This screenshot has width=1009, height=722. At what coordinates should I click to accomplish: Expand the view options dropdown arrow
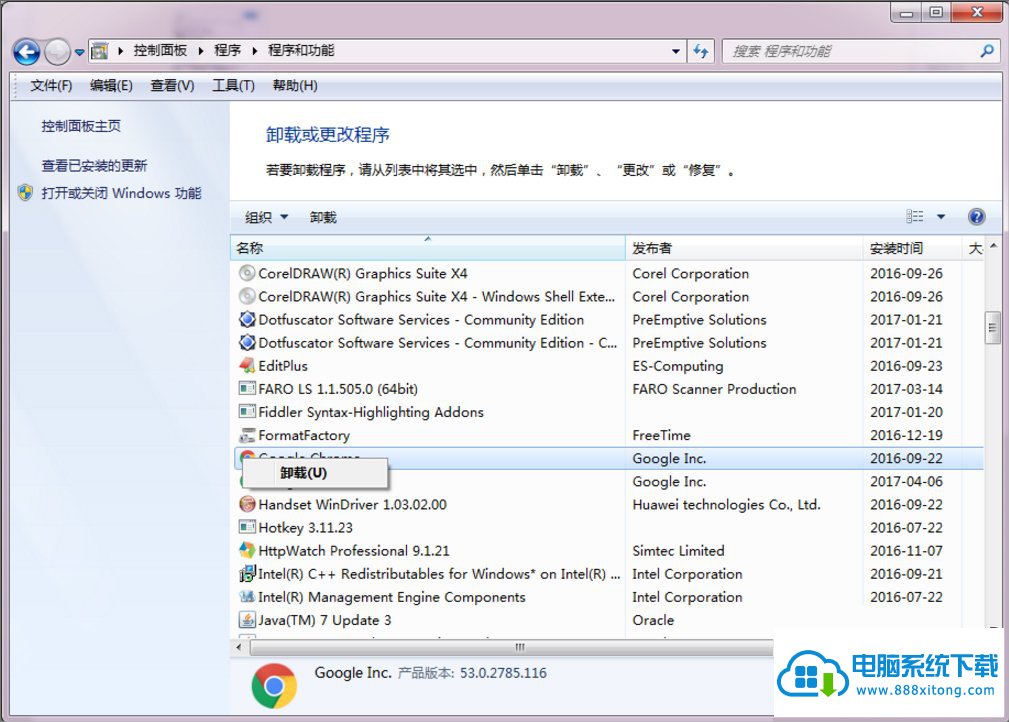coord(941,217)
